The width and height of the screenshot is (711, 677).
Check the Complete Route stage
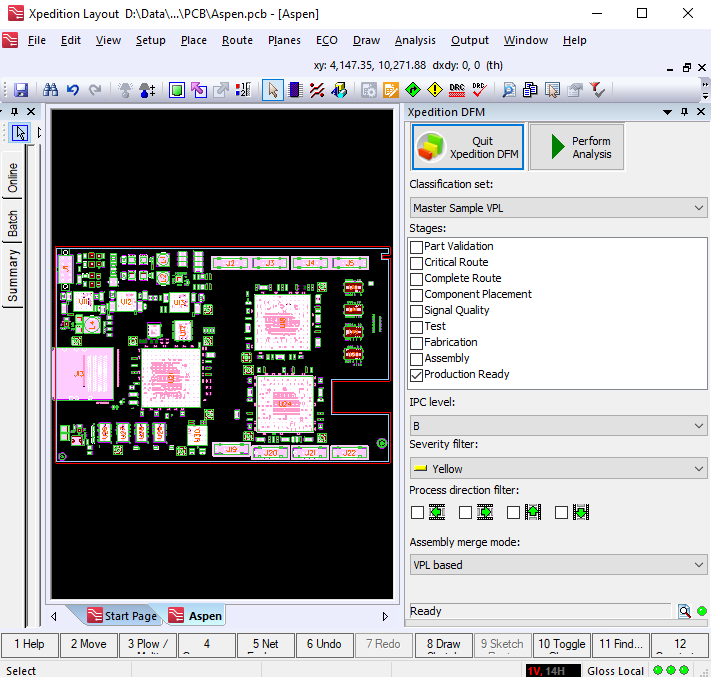click(416, 279)
